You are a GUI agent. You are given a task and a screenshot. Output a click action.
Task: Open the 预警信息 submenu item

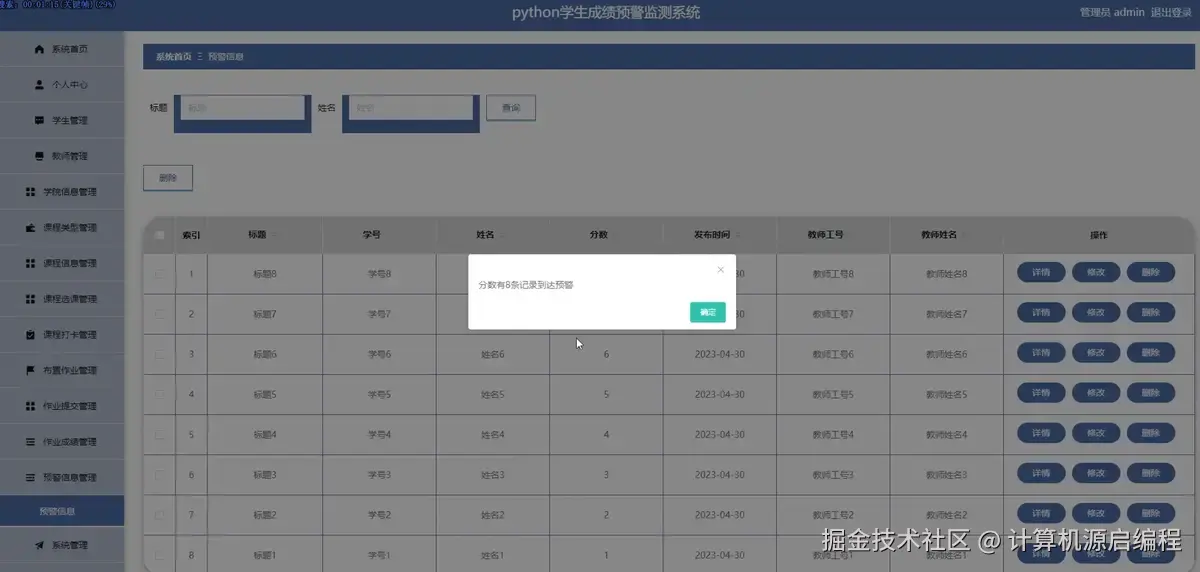[x=62, y=511]
